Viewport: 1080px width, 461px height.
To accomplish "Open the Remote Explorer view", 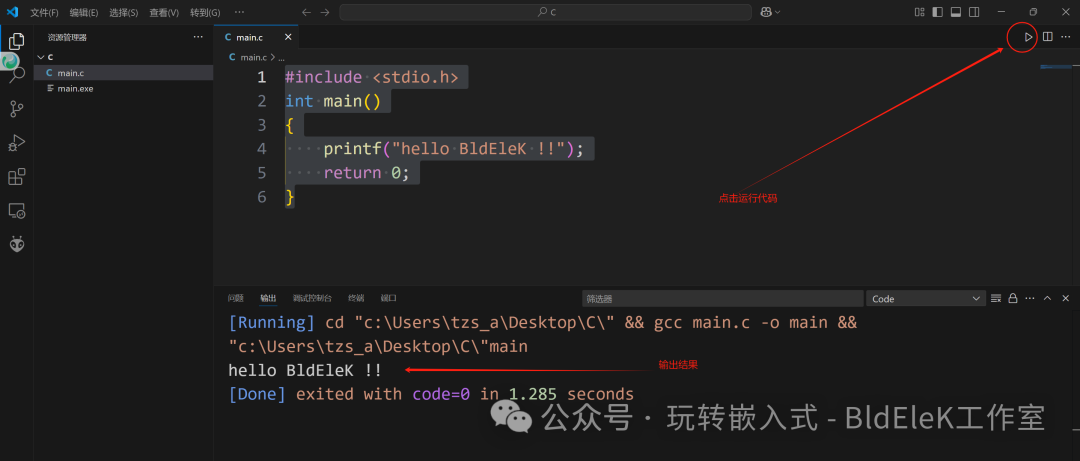I will point(17,210).
